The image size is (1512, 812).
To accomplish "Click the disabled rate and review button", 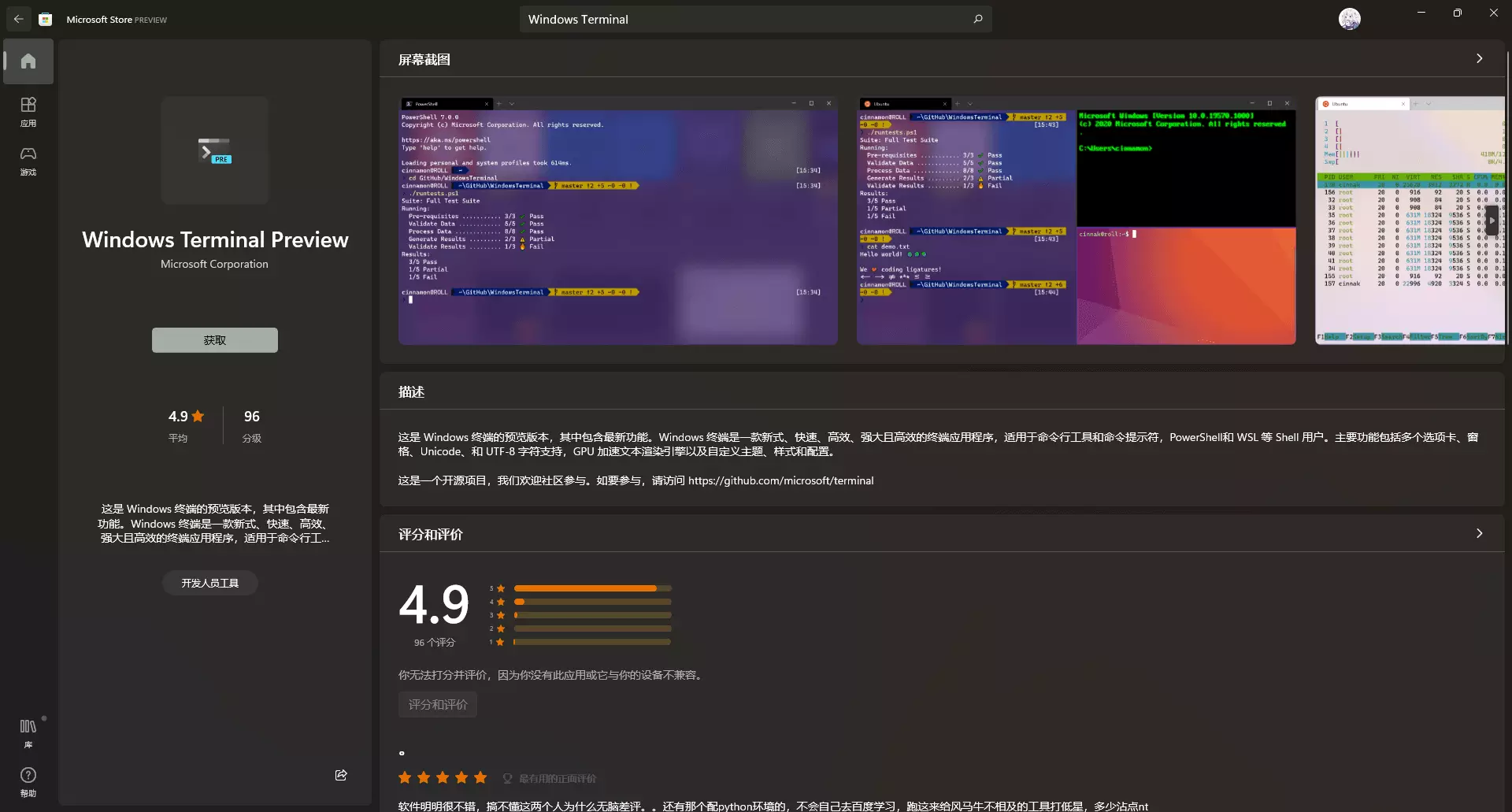I will [x=438, y=704].
